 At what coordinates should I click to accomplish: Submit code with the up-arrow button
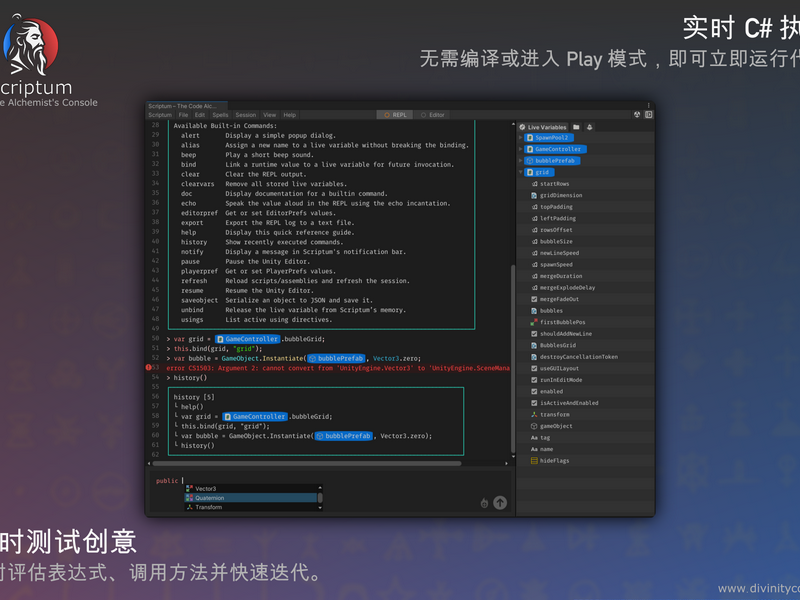tap(500, 503)
